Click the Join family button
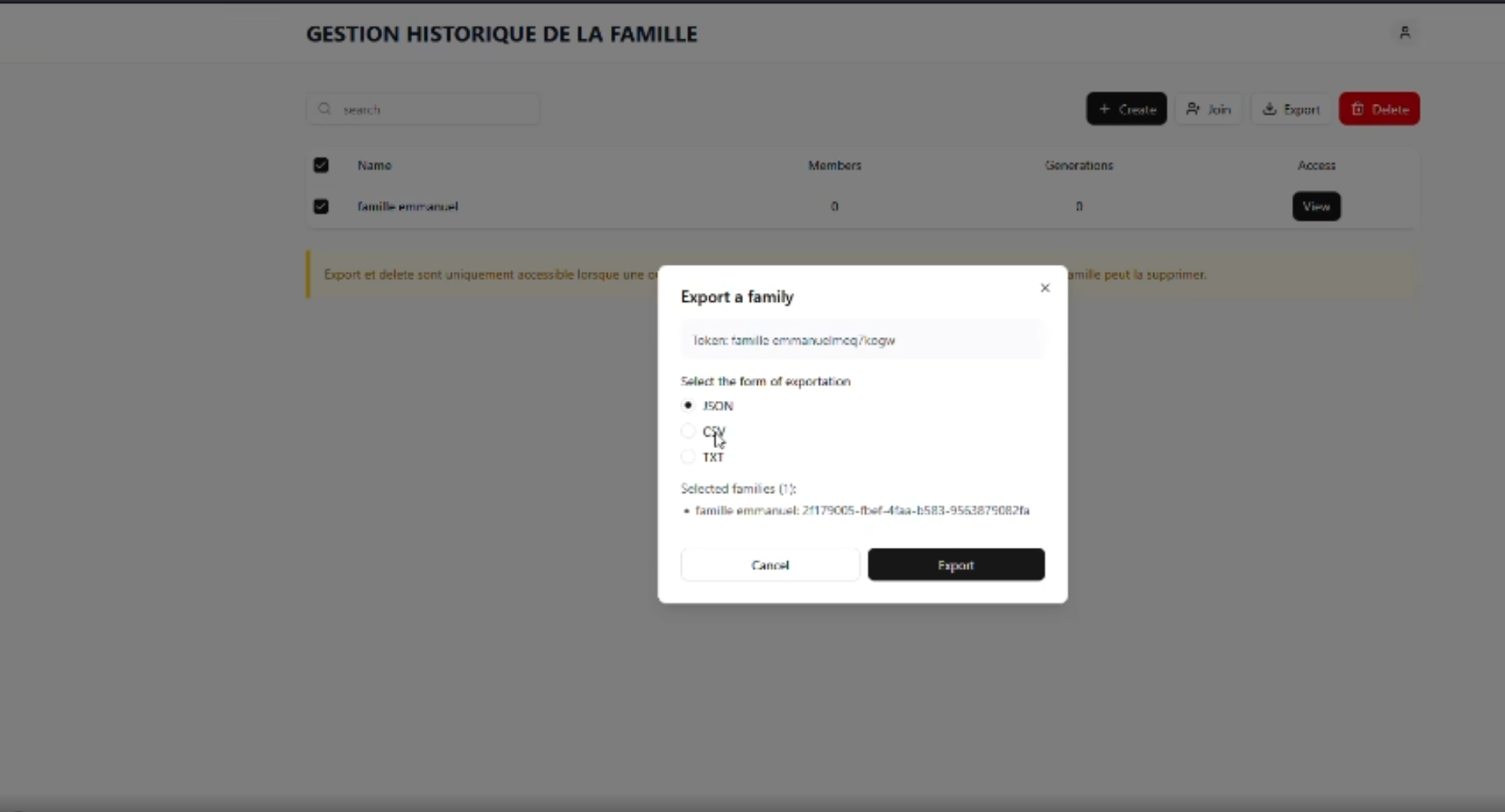Screen dimensions: 1505x812 [x=1209, y=109]
